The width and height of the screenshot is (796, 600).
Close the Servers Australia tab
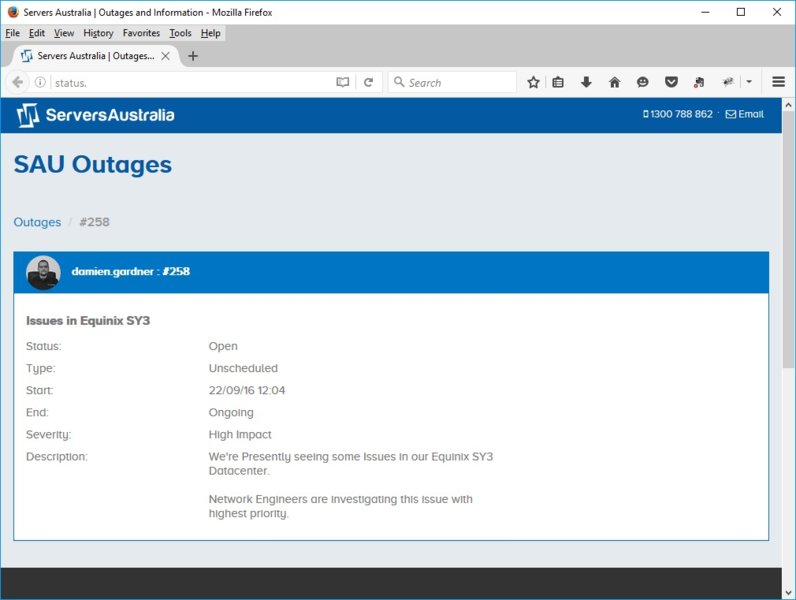coord(165,56)
